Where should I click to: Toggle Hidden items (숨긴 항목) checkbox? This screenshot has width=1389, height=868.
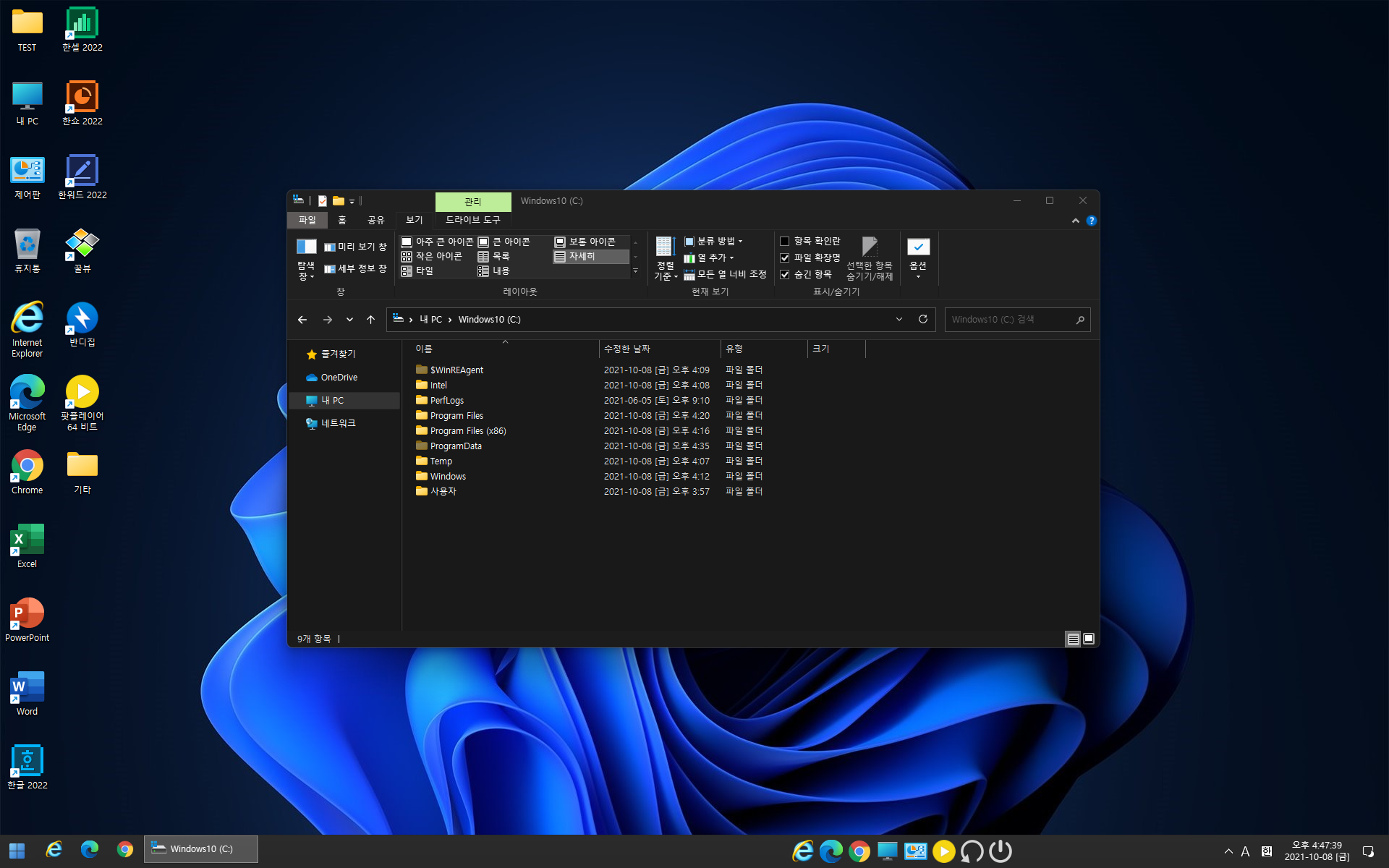[805, 275]
